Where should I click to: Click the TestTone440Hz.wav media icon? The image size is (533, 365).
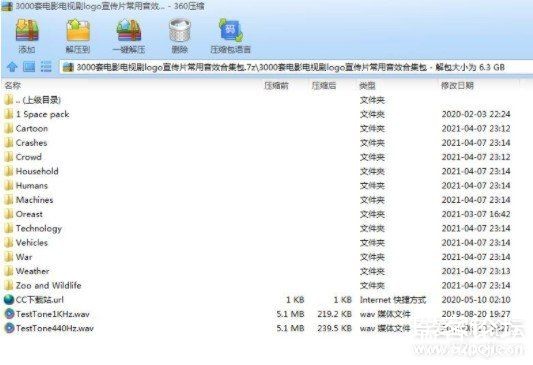pyautogui.click(x=9, y=328)
